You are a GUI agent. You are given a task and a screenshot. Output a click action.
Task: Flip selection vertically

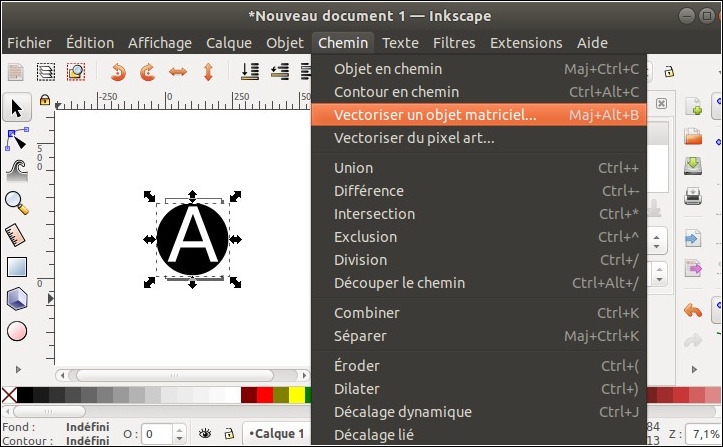click(x=208, y=72)
